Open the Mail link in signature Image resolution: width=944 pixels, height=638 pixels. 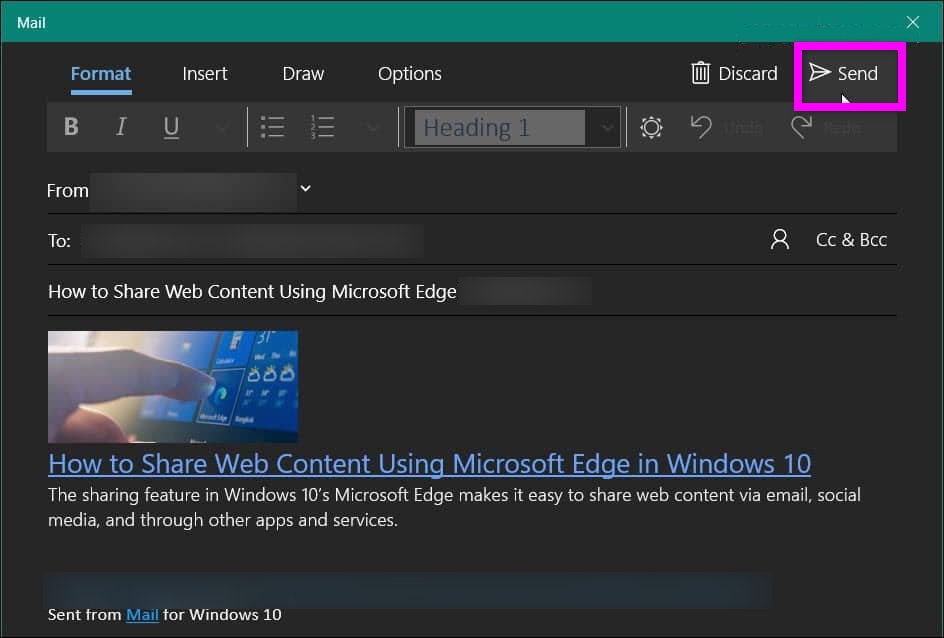click(x=142, y=615)
